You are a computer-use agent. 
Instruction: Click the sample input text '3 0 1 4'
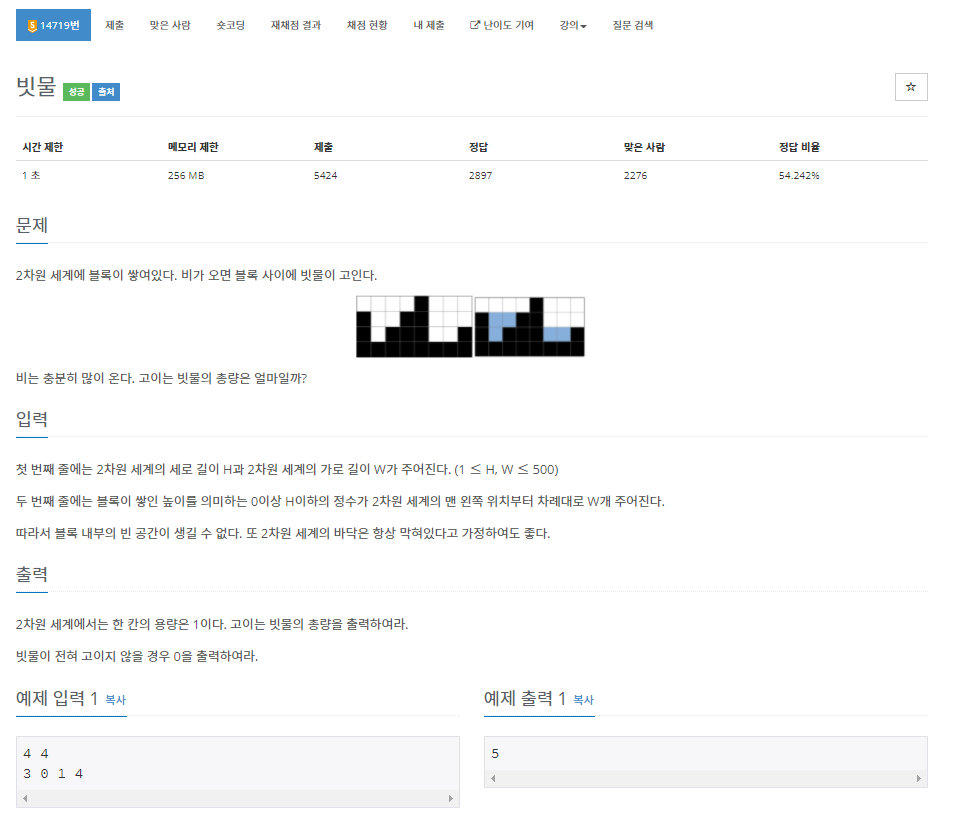(53, 774)
